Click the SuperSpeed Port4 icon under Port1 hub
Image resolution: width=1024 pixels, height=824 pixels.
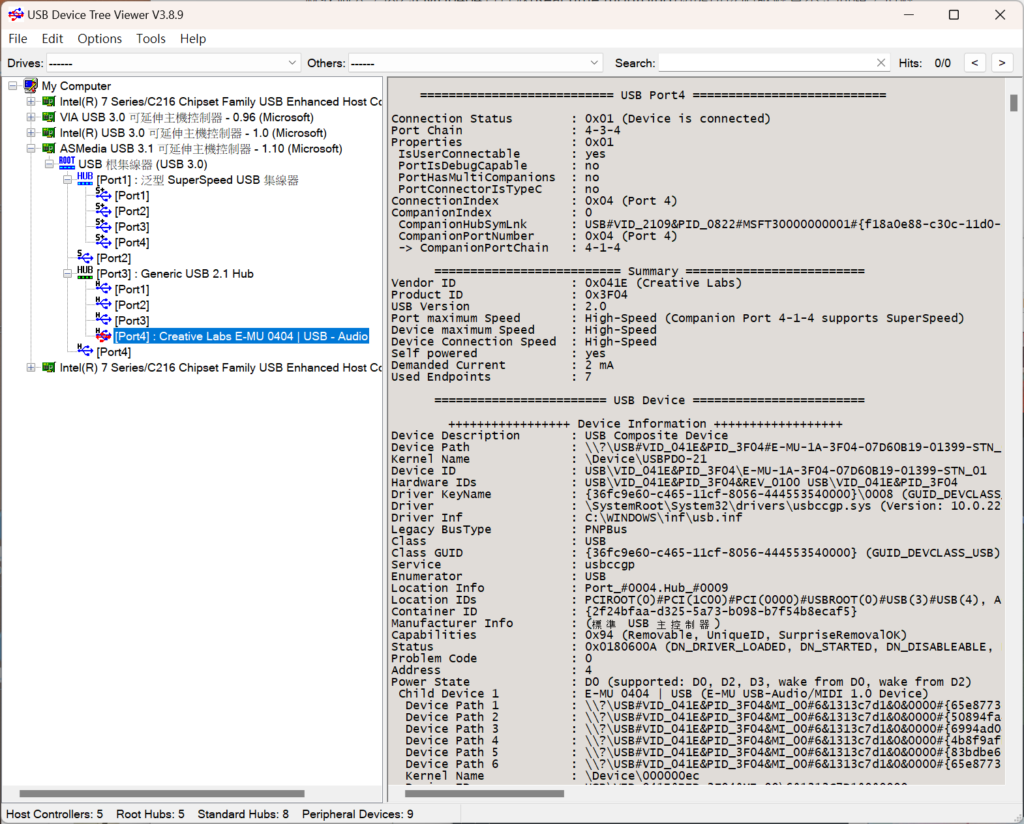[103, 242]
